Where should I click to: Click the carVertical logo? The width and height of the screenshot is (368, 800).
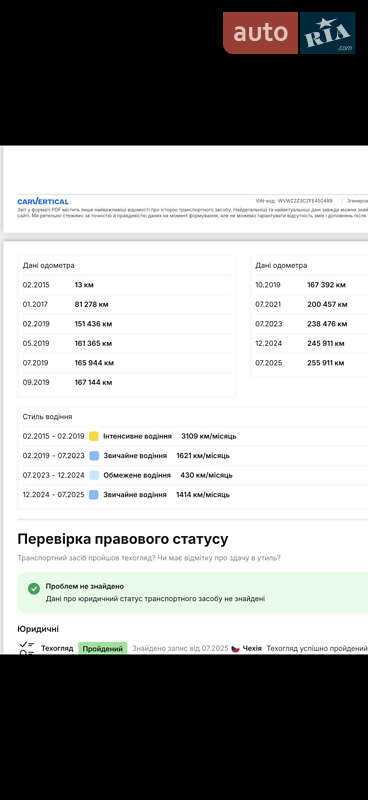coord(42,202)
